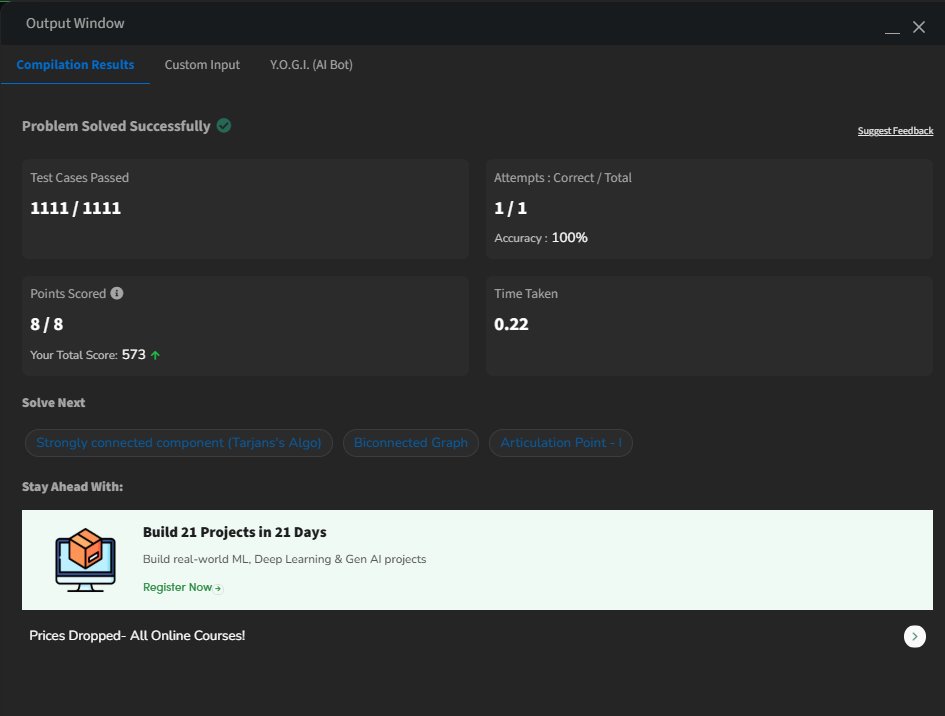Screen dimensions: 945x716
Task: Click the Register Now link
Action: pos(181,588)
